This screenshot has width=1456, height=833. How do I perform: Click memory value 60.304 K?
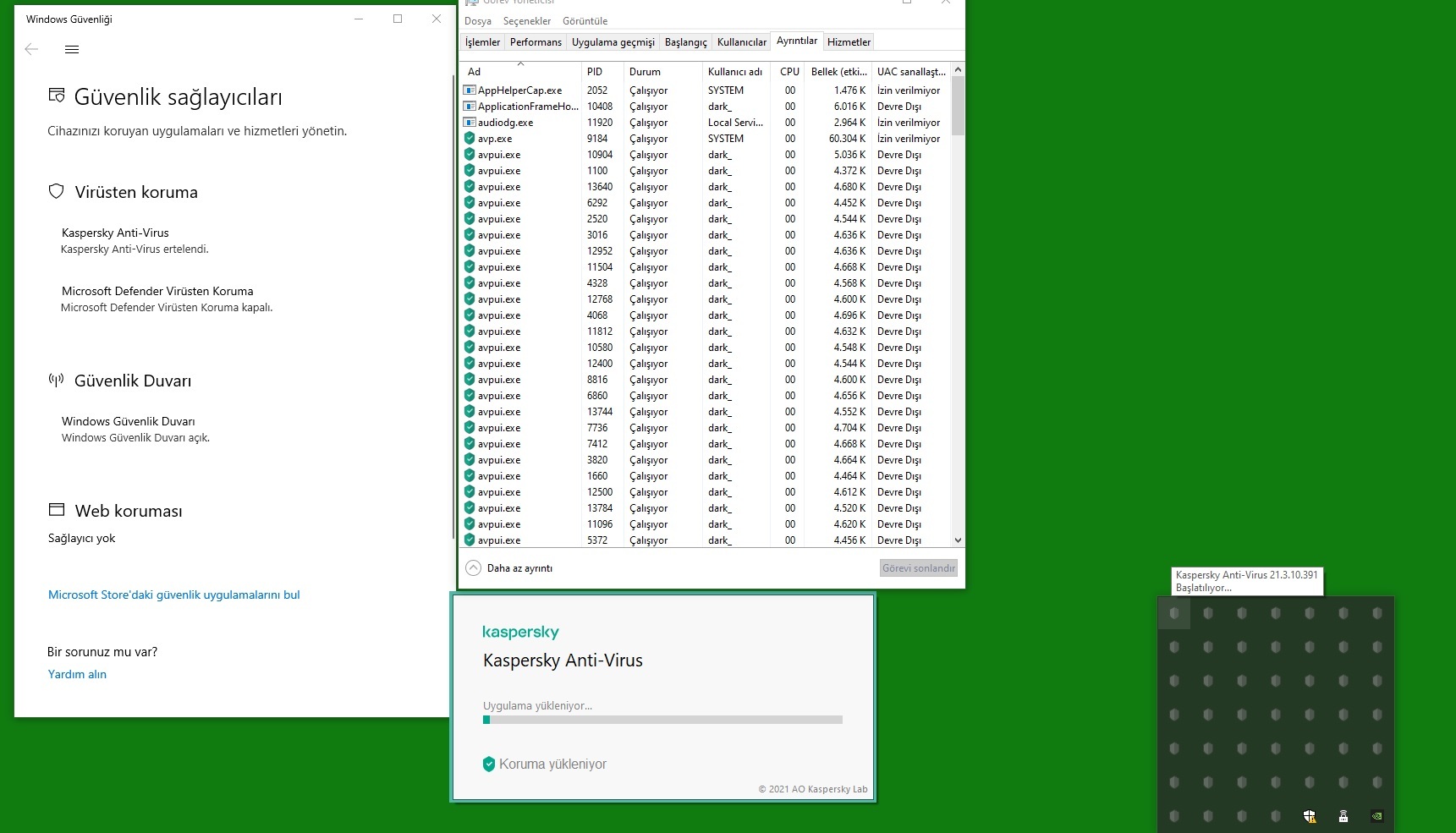pos(847,139)
